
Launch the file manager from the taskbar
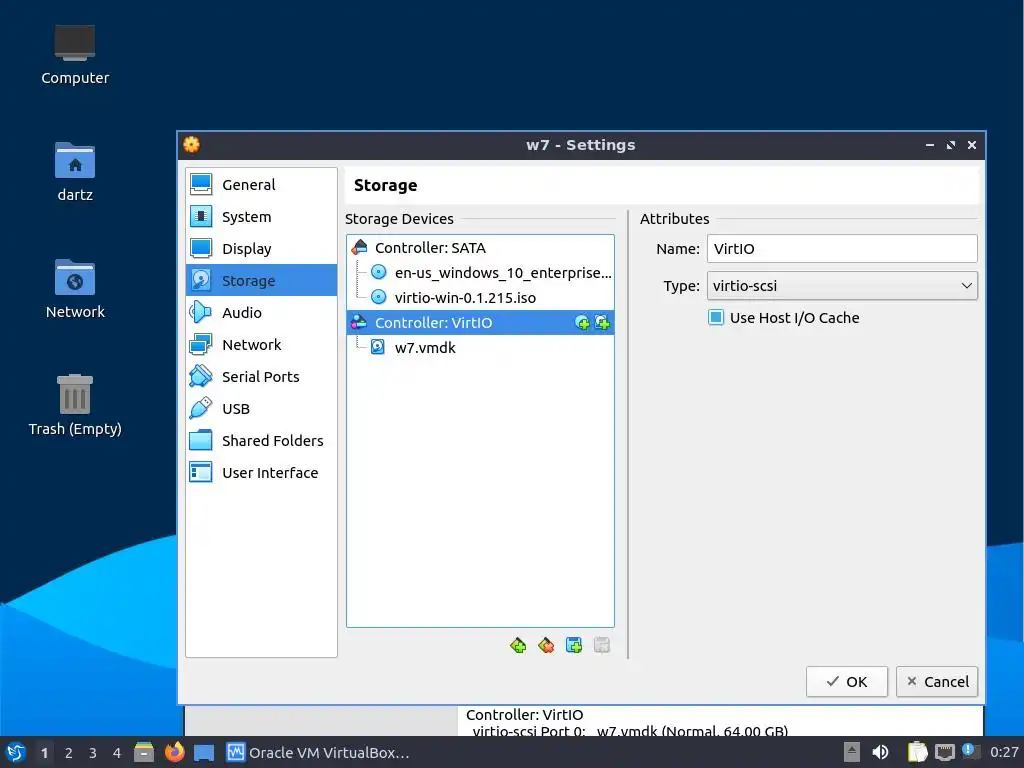[144, 752]
